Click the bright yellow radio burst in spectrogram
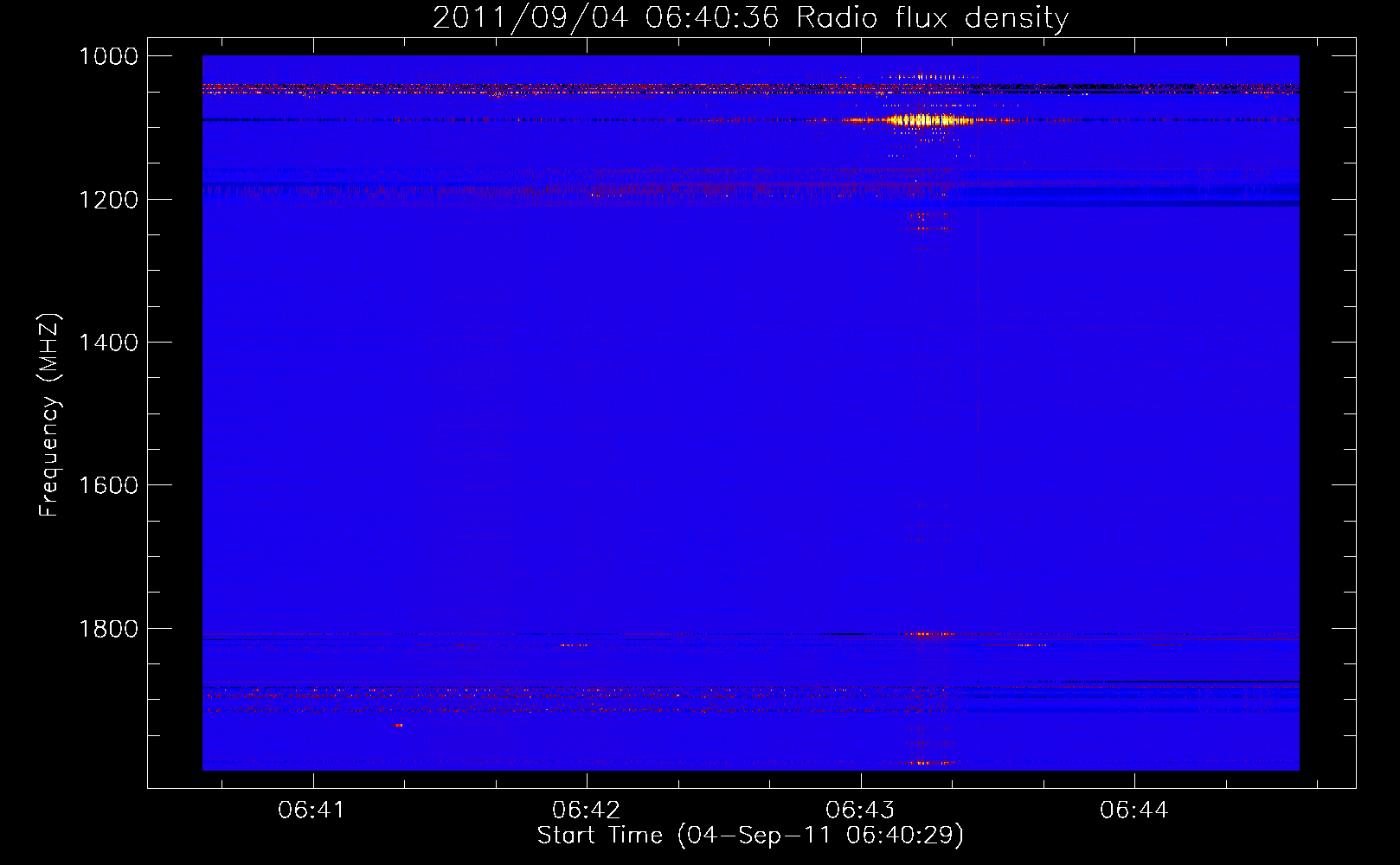This screenshot has height=865, width=1400. click(x=930, y=120)
